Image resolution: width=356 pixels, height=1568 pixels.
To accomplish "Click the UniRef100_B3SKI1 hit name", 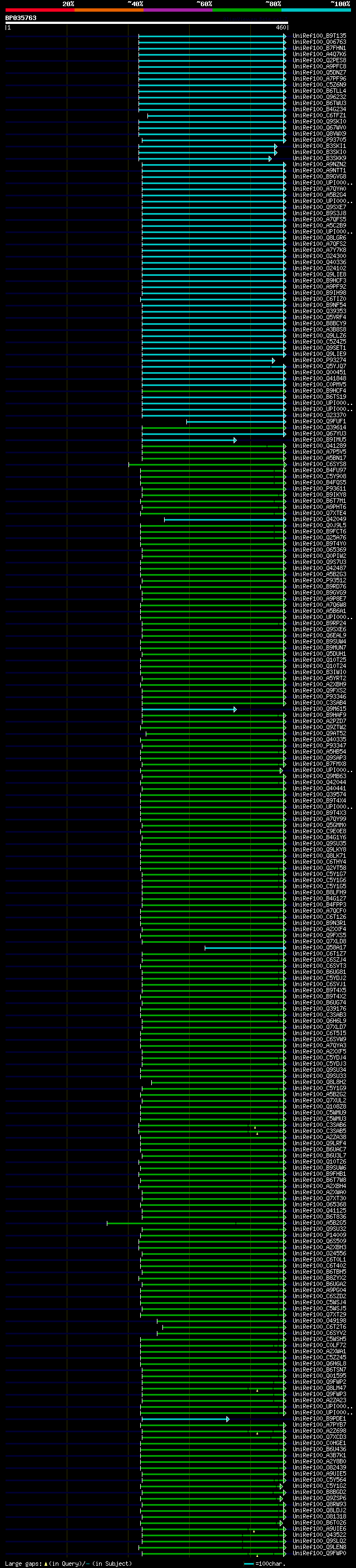I will pyautogui.click(x=319, y=146).
